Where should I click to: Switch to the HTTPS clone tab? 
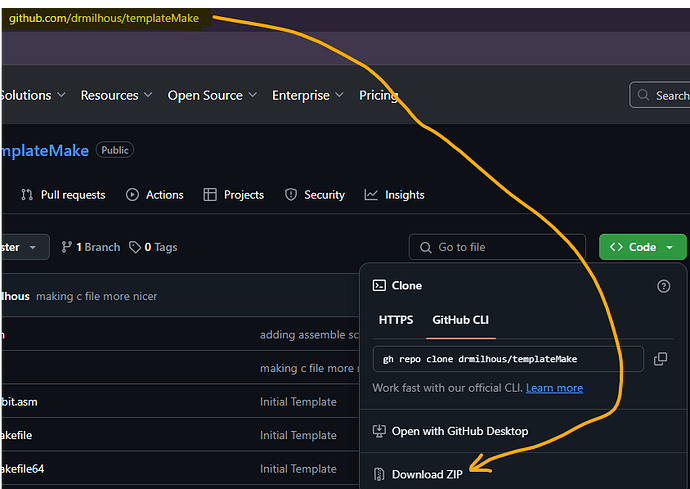tap(396, 320)
